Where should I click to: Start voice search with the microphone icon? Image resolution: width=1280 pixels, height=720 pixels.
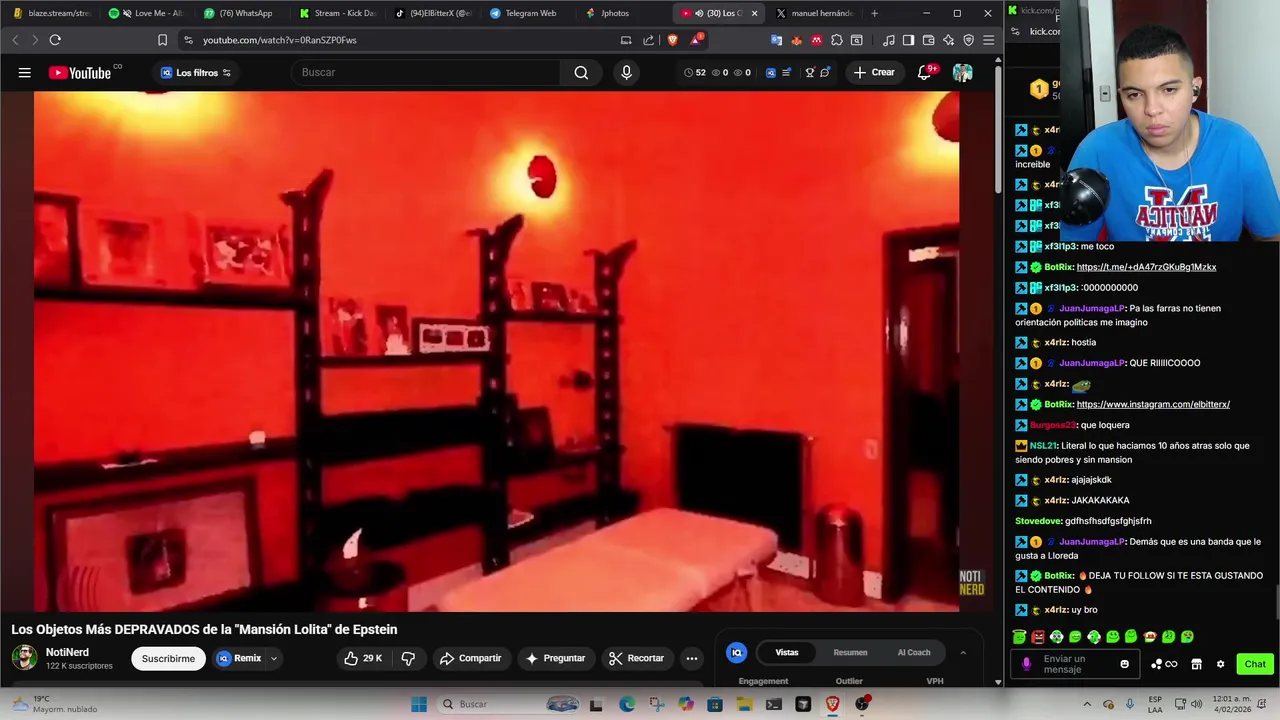tap(626, 72)
